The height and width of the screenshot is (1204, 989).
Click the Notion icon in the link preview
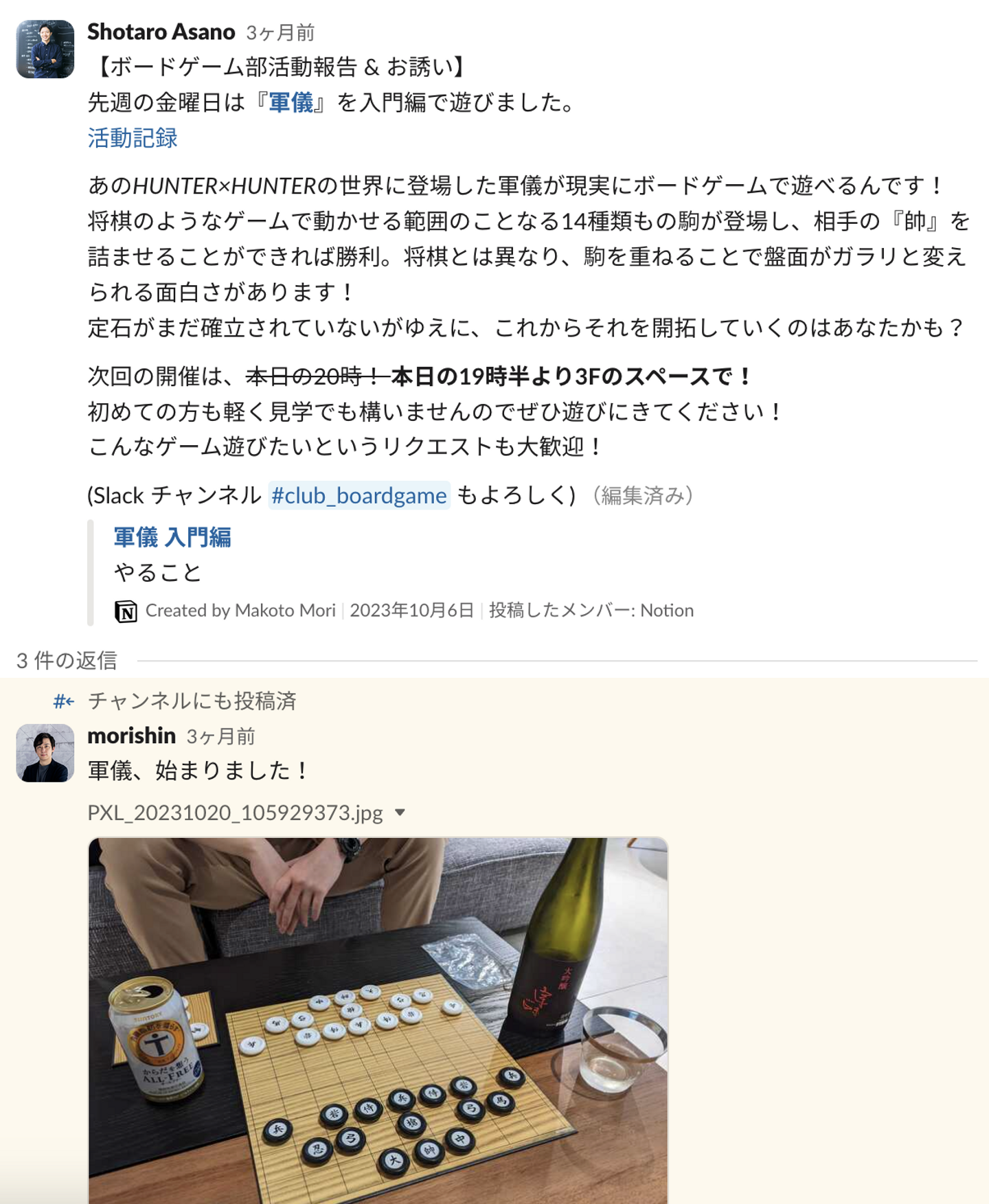(x=126, y=611)
